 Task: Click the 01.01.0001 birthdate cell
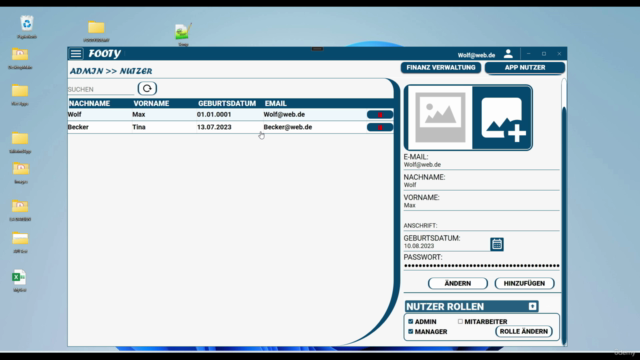[214, 115]
